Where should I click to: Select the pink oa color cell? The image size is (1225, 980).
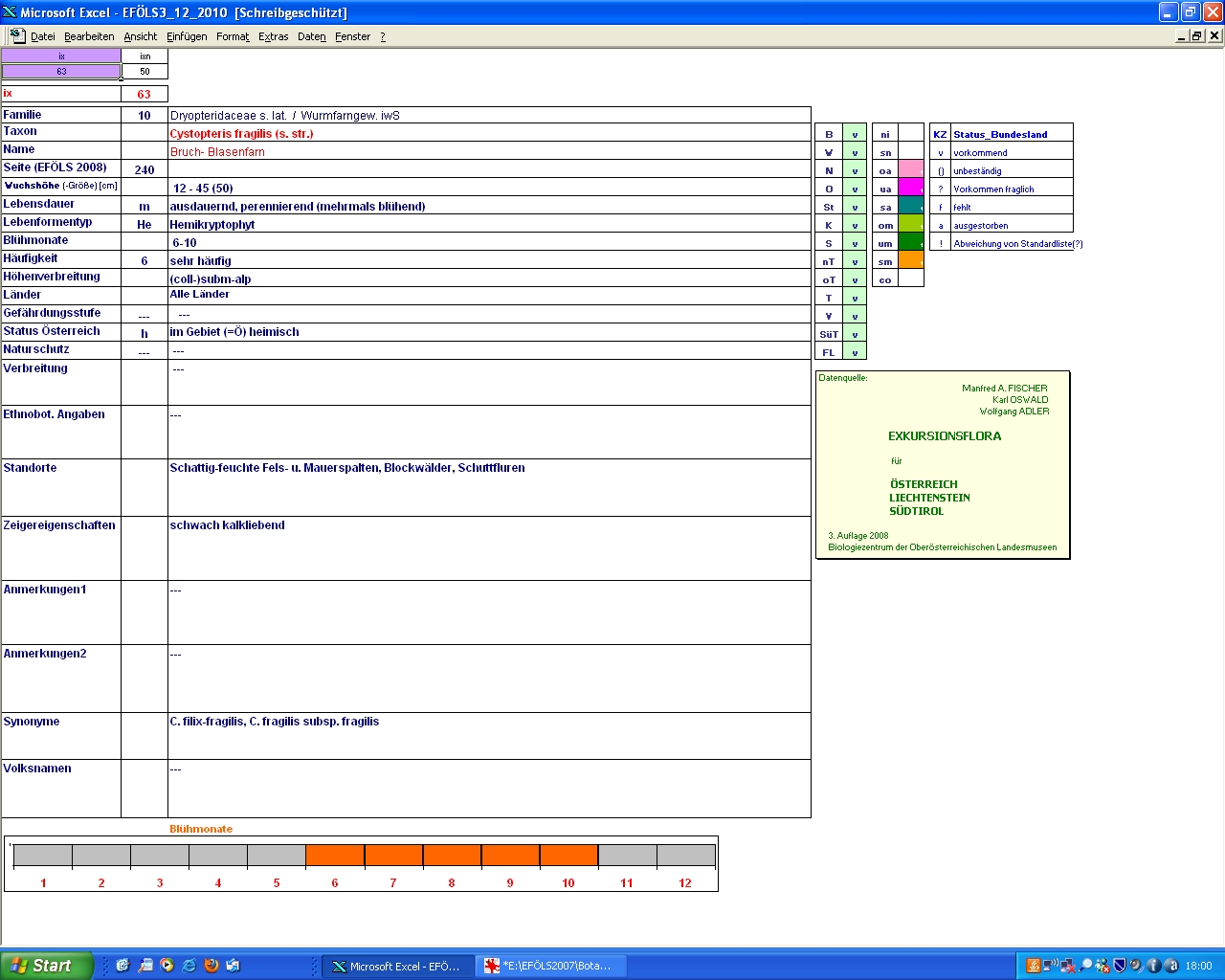(x=911, y=170)
